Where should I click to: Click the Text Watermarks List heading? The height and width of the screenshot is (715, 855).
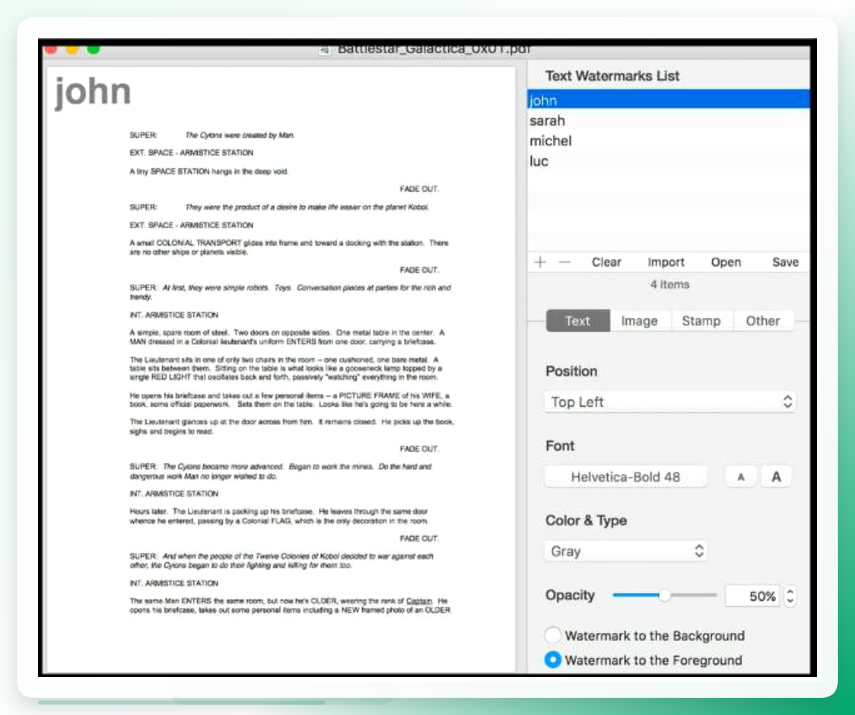[x=612, y=76]
